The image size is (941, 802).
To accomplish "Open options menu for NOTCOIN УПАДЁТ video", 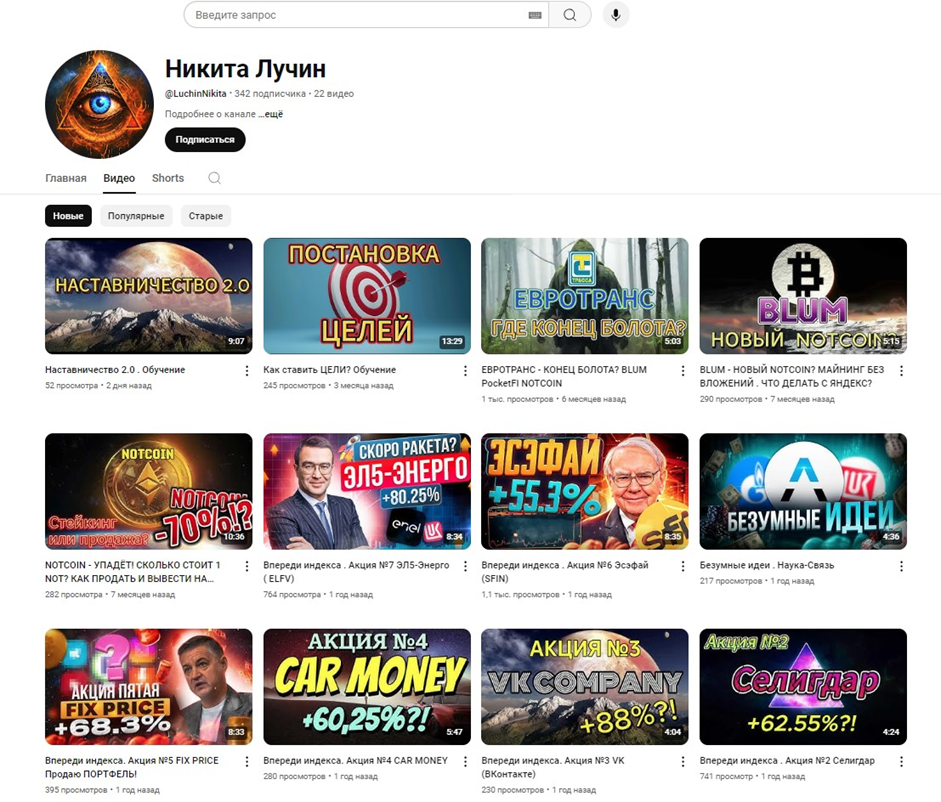I will (x=247, y=566).
